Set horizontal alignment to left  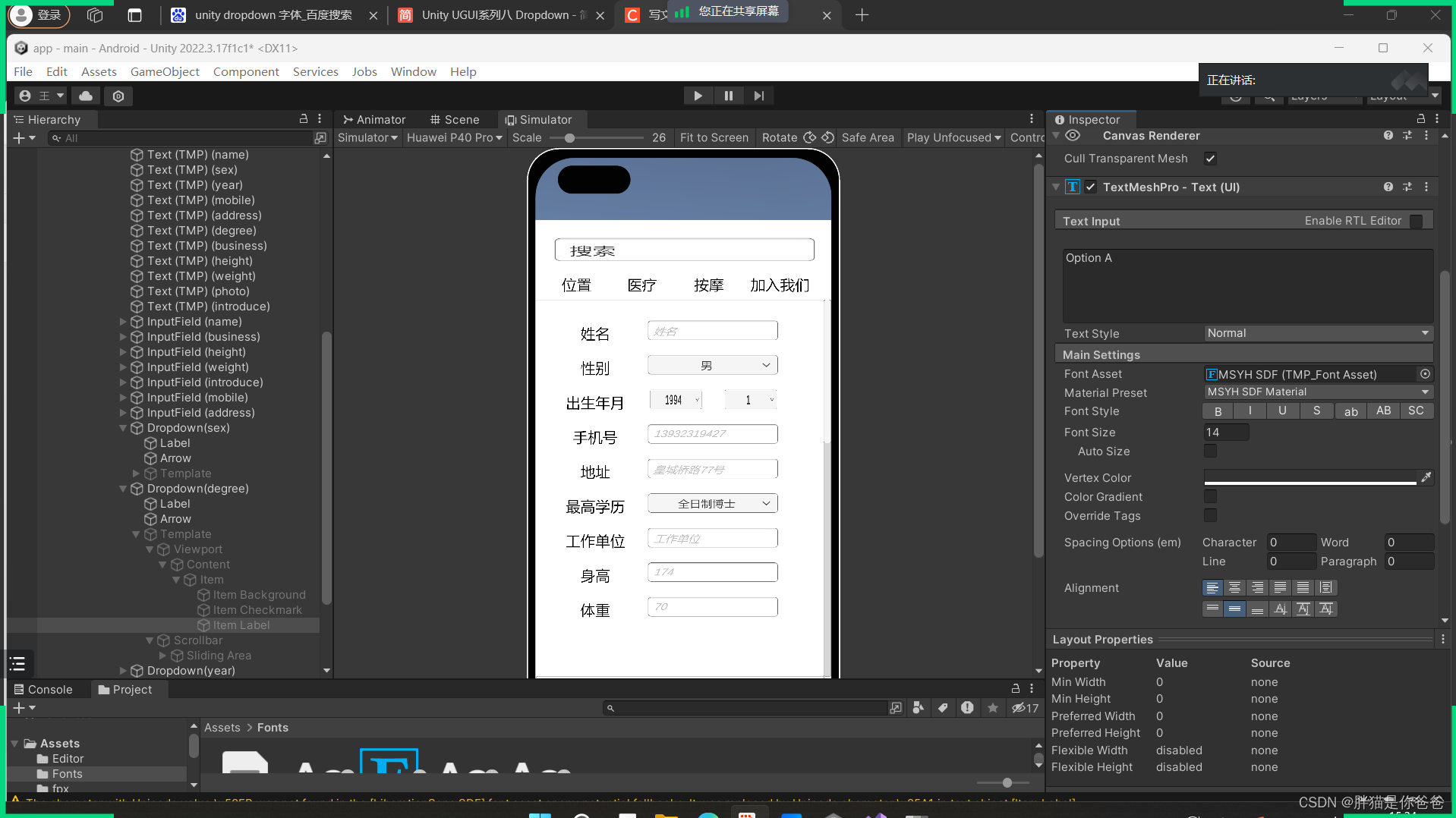click(x=1212, y=587)
